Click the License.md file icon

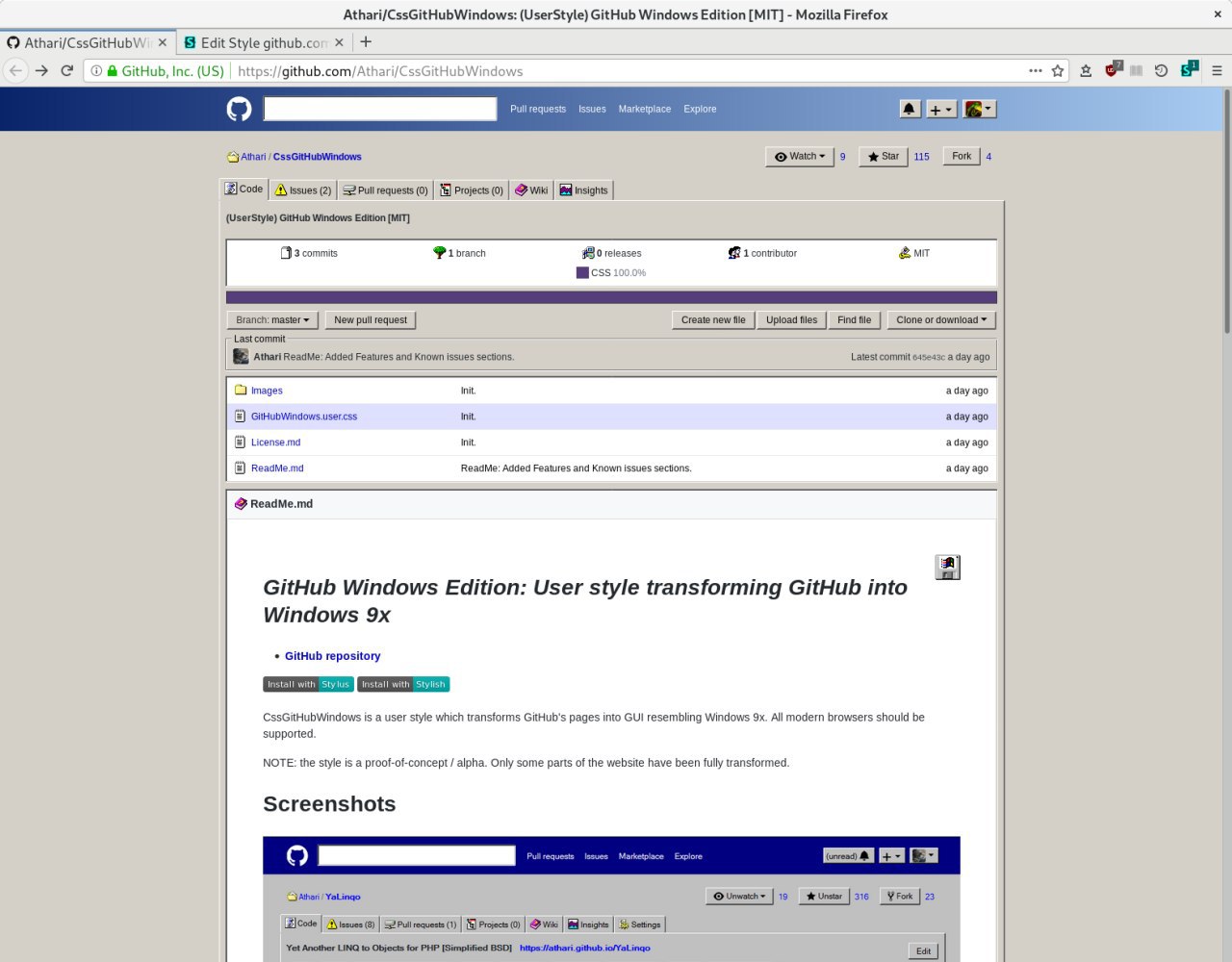pyautogui.click(x=241, y=442)
